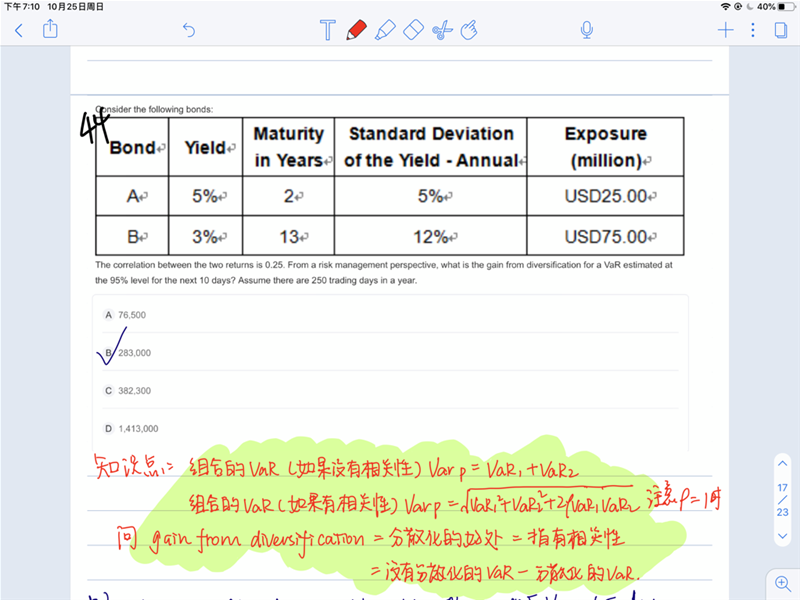Select the Text tool
The width and height of the screenshot is (800, 600).
[x=328, y=30]
